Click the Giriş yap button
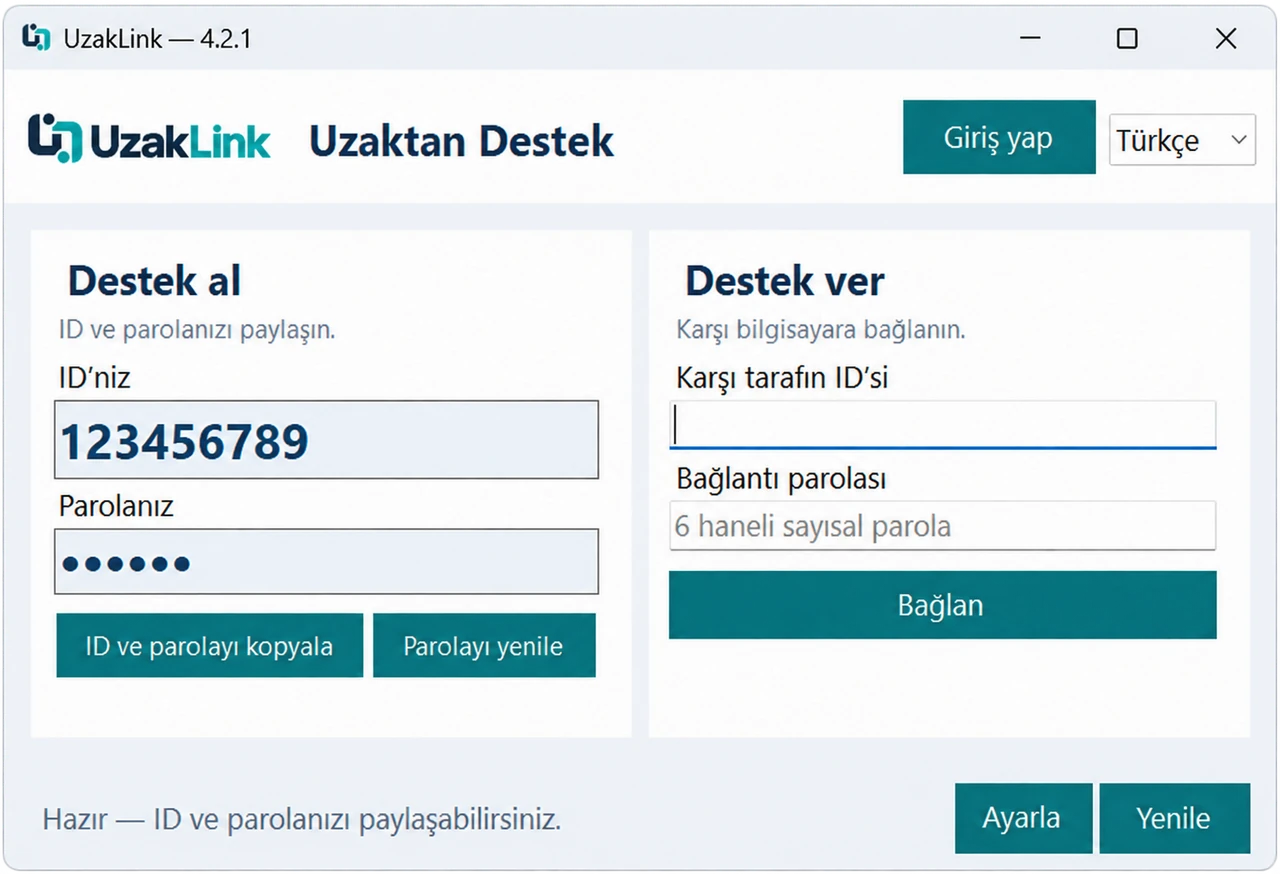Screen dimensions: 1280x874 coord(999,137)
